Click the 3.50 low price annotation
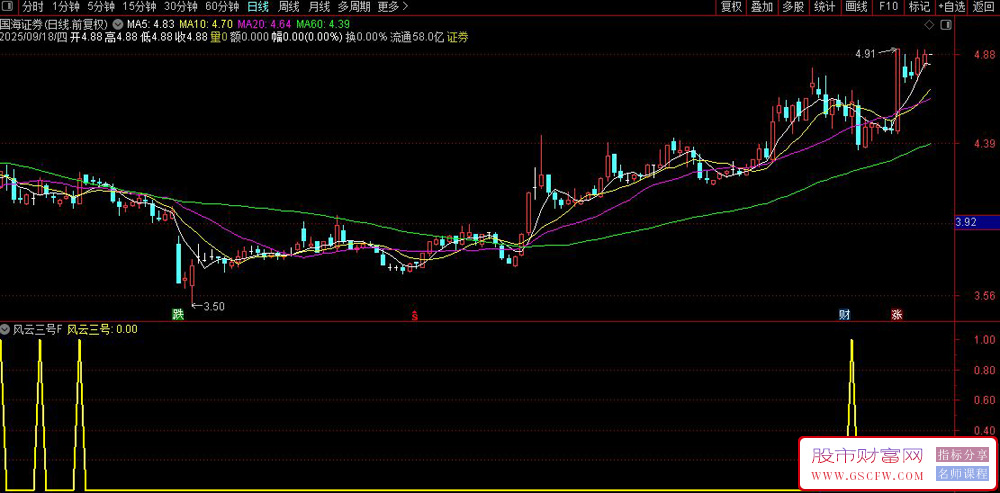This screenshot has width=1000, height=493. point(214,306)
